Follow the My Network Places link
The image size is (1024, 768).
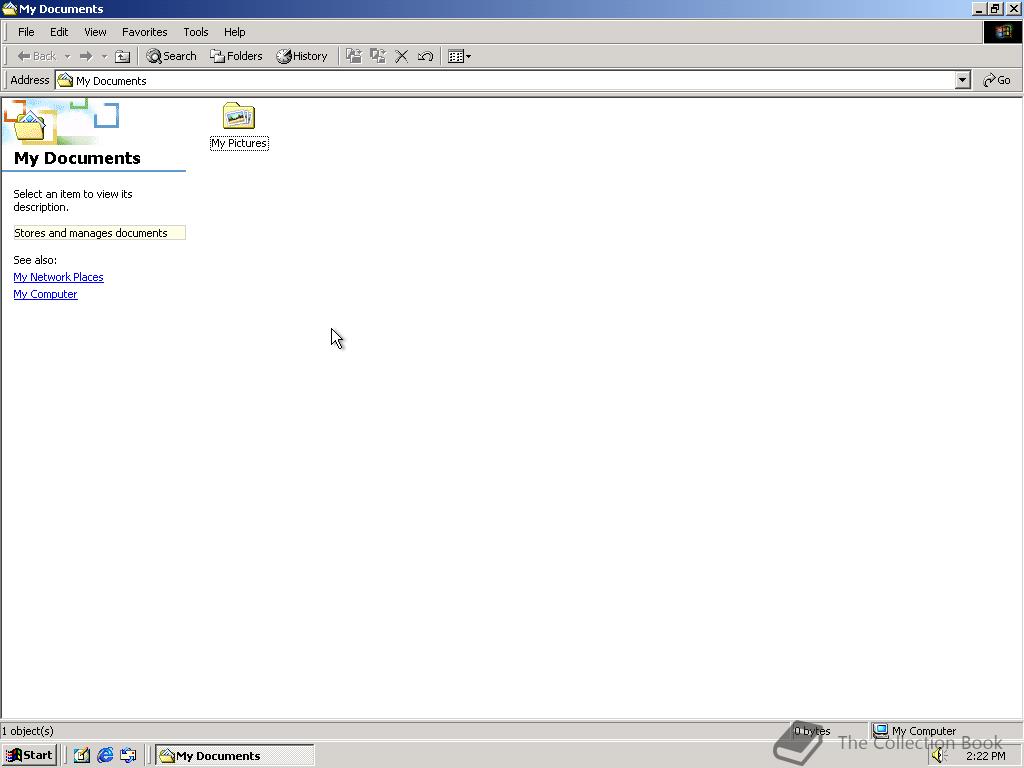(x=58, y=277)
